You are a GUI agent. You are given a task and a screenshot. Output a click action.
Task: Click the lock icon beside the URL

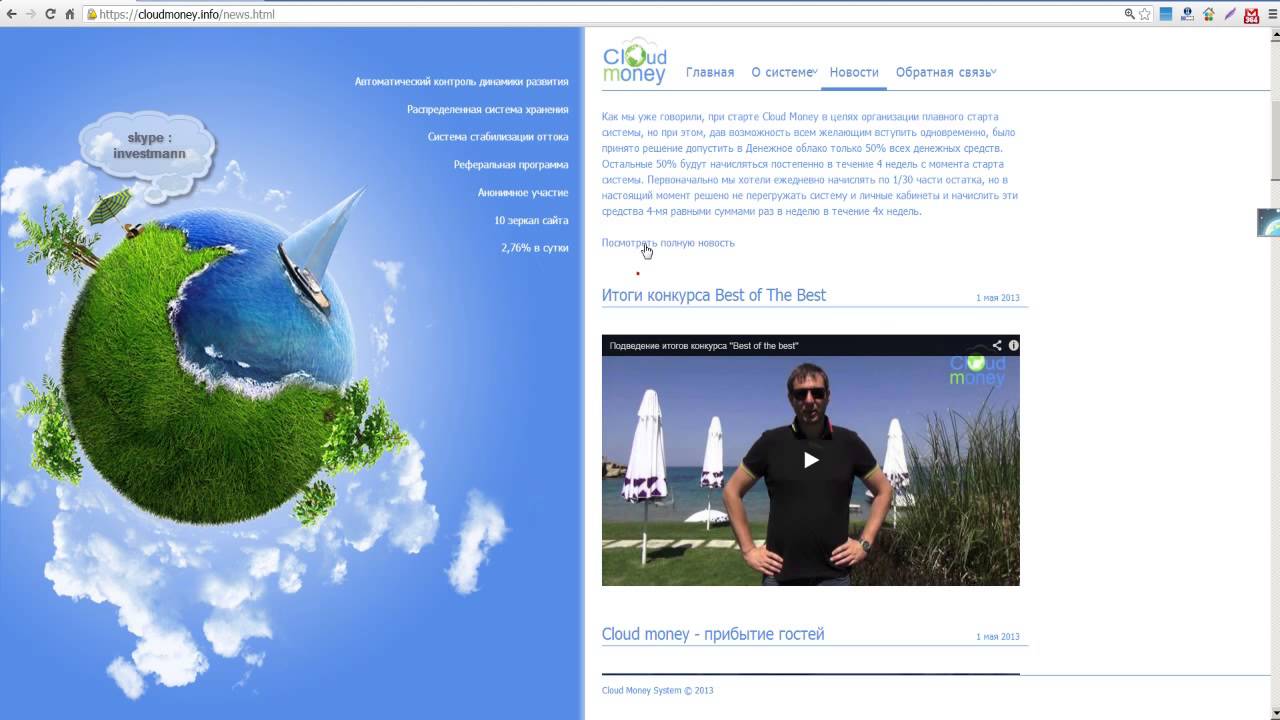(92, 14)
